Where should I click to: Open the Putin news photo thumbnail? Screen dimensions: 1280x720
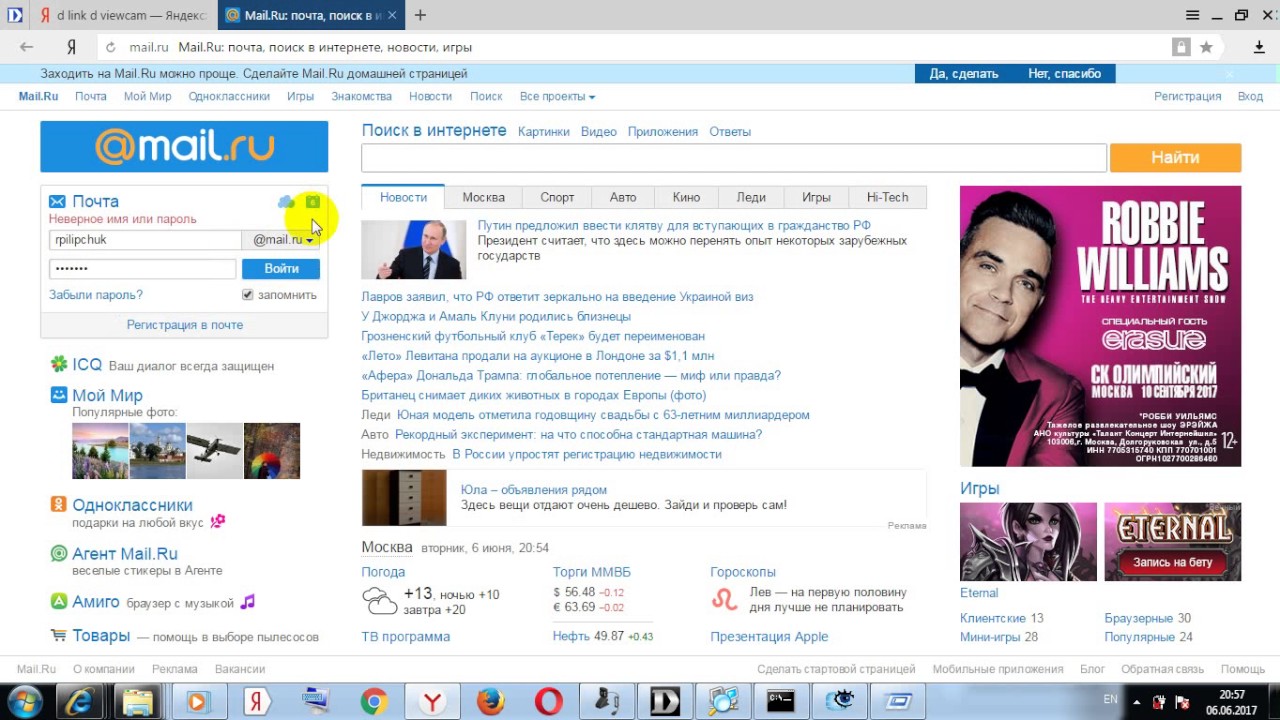(414, 249)
